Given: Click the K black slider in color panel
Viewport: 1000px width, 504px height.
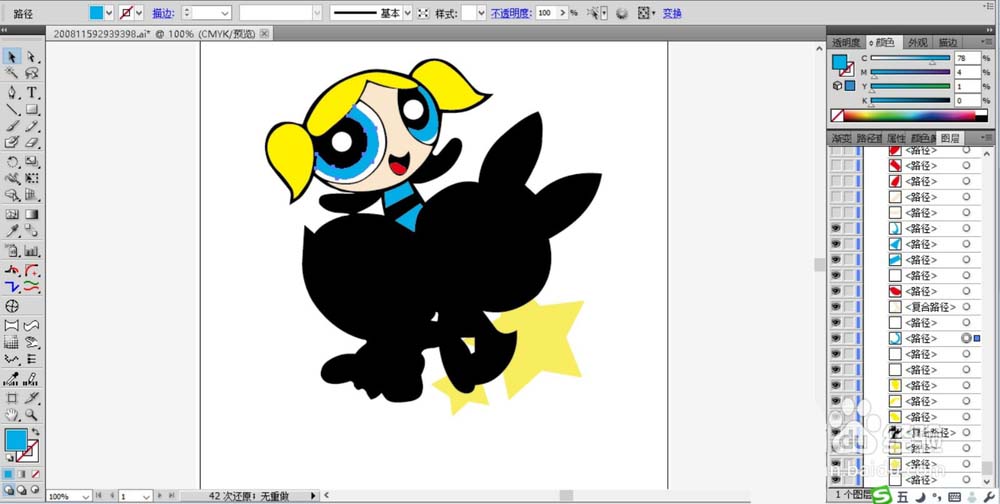Looking at the screenshot, I should coord(910,100).
